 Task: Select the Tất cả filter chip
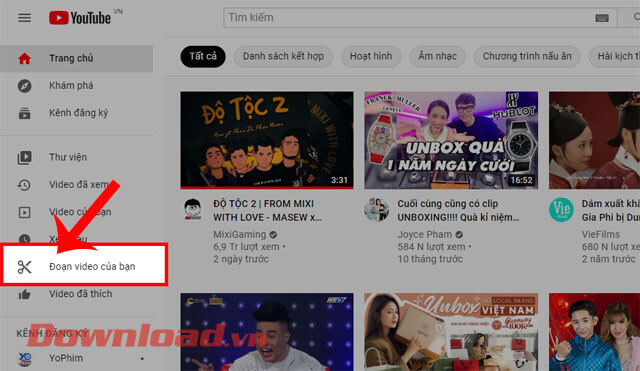point(203,56)
